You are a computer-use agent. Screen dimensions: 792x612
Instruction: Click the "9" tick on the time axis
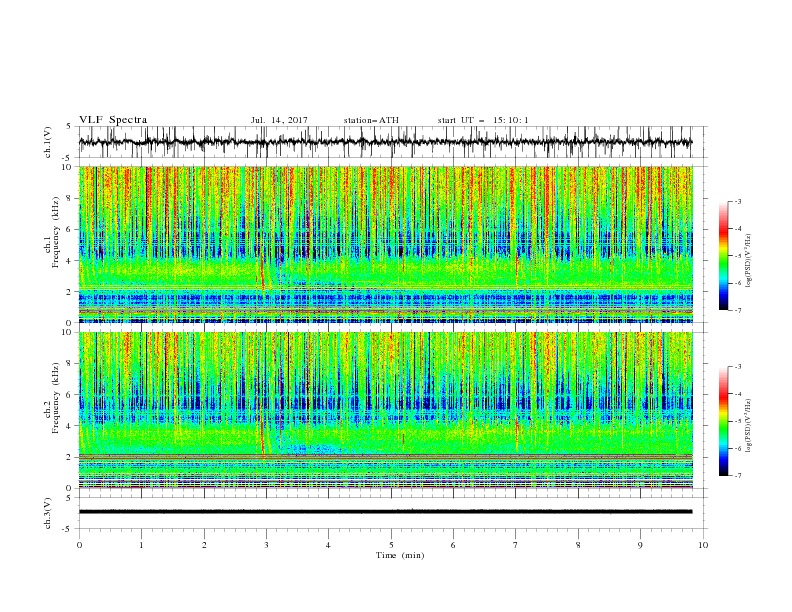coord(640,545)
